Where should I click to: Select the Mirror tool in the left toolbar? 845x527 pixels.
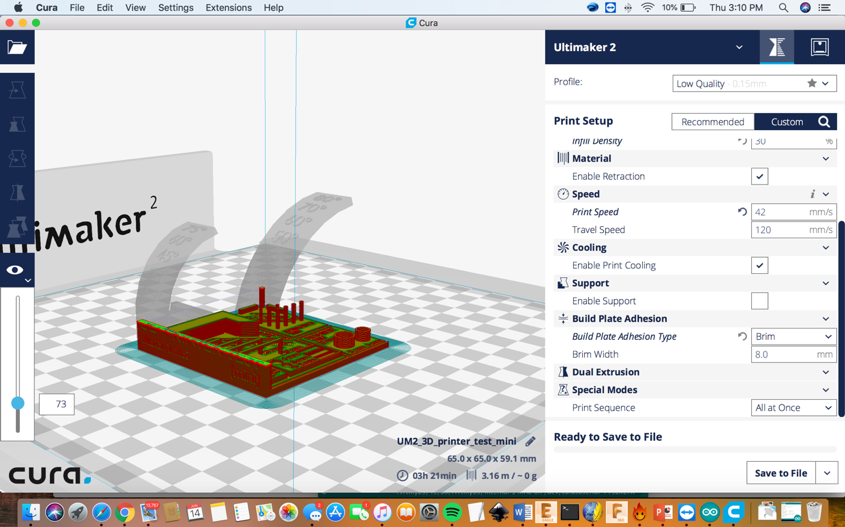(x=17, y=192)
